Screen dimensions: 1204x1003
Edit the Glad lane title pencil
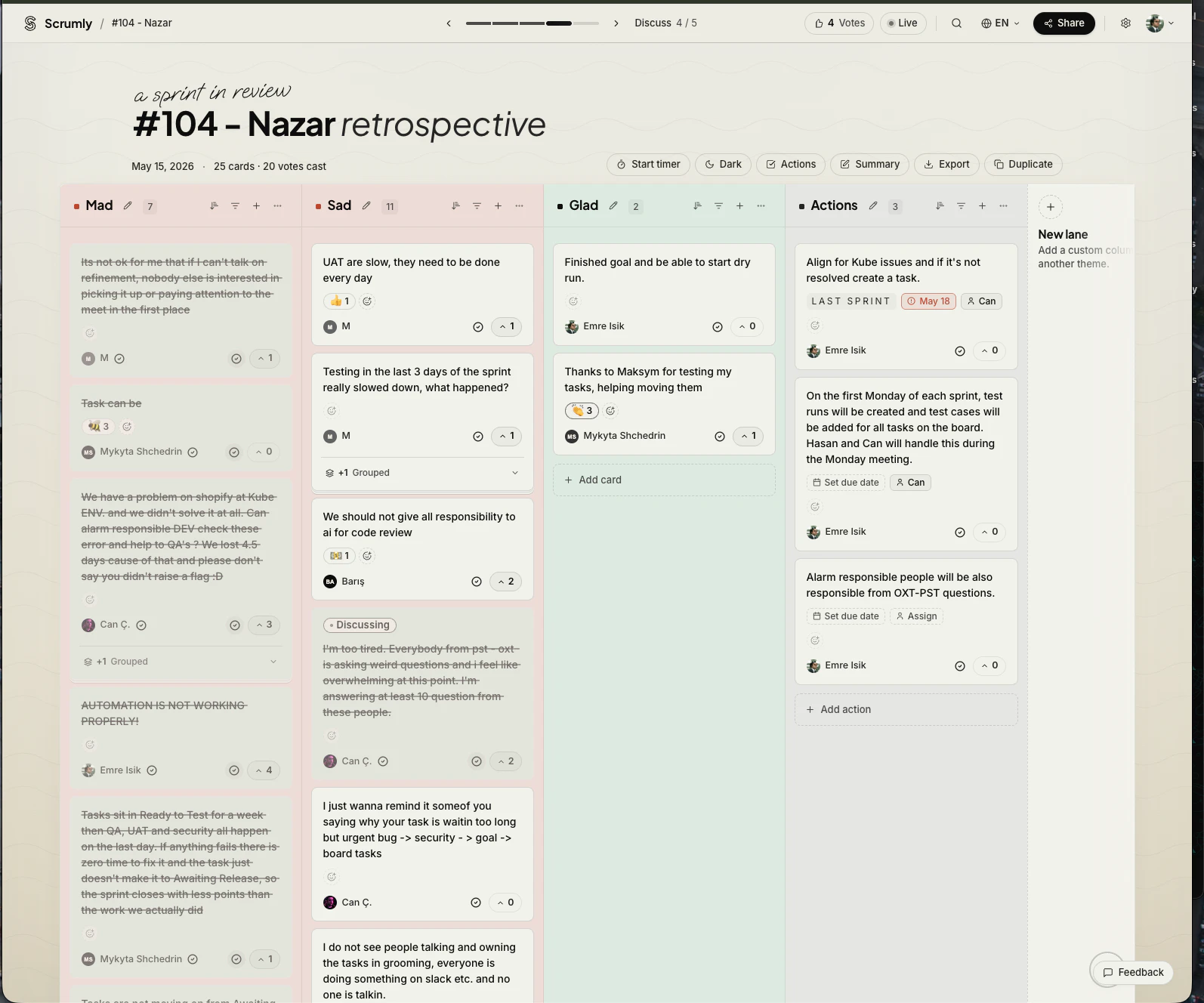613,205
